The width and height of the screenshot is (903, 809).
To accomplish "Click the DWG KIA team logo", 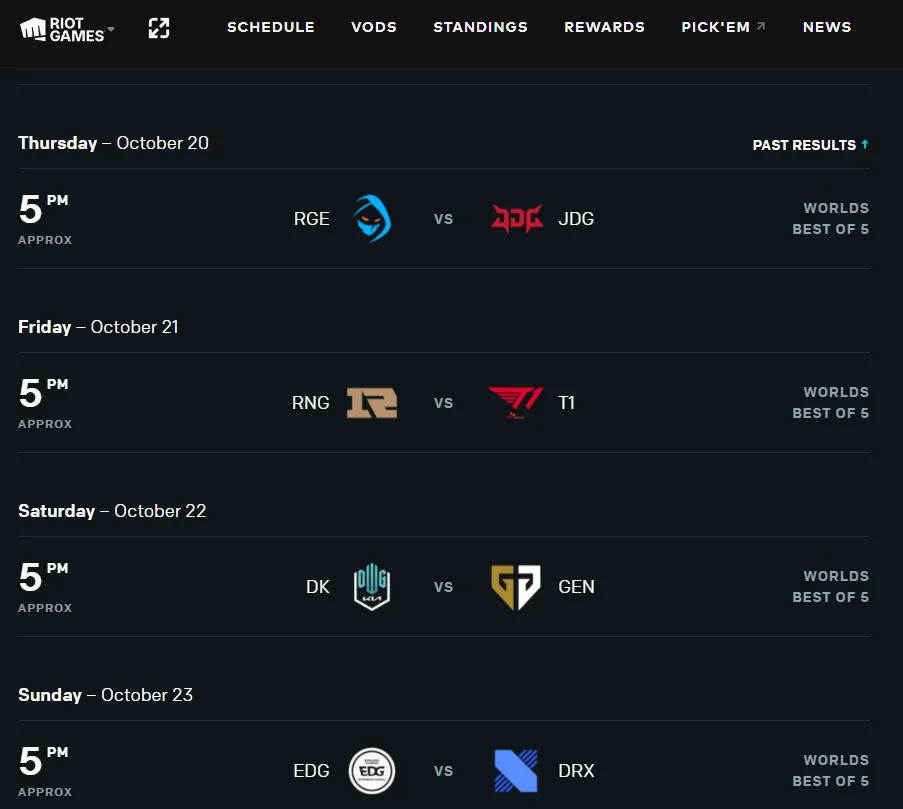I will [x=372, y=586].
